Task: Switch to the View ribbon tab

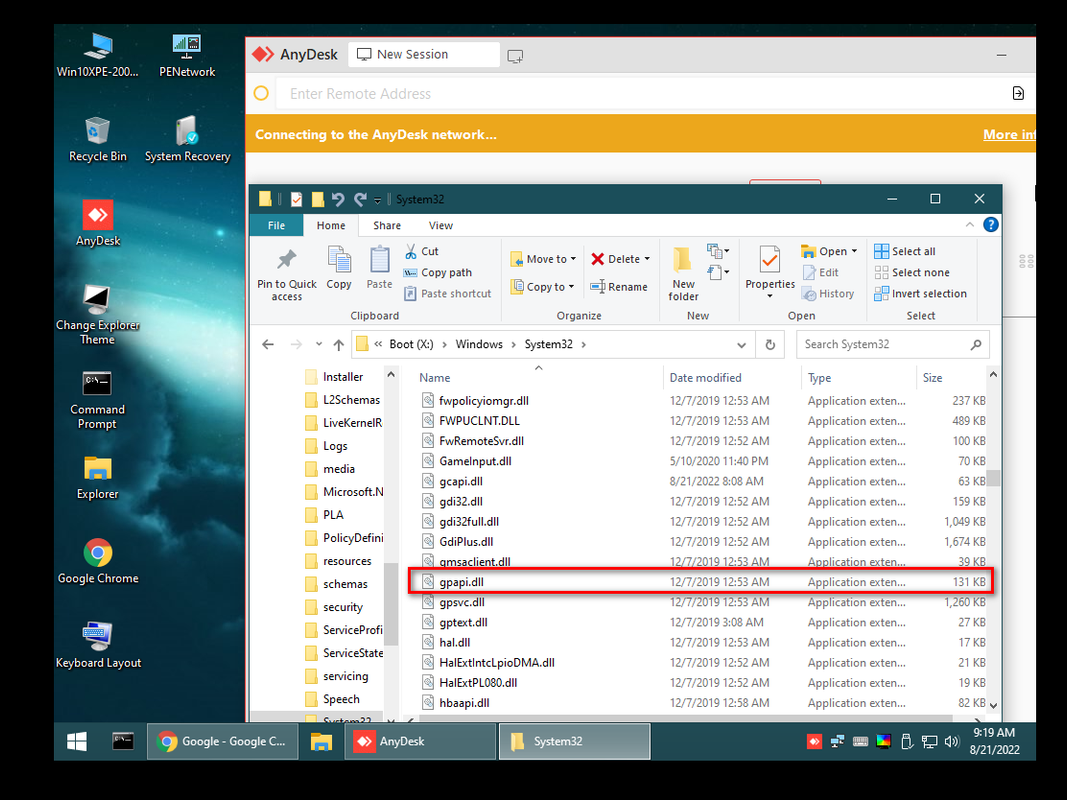Action: coord(440,225)
